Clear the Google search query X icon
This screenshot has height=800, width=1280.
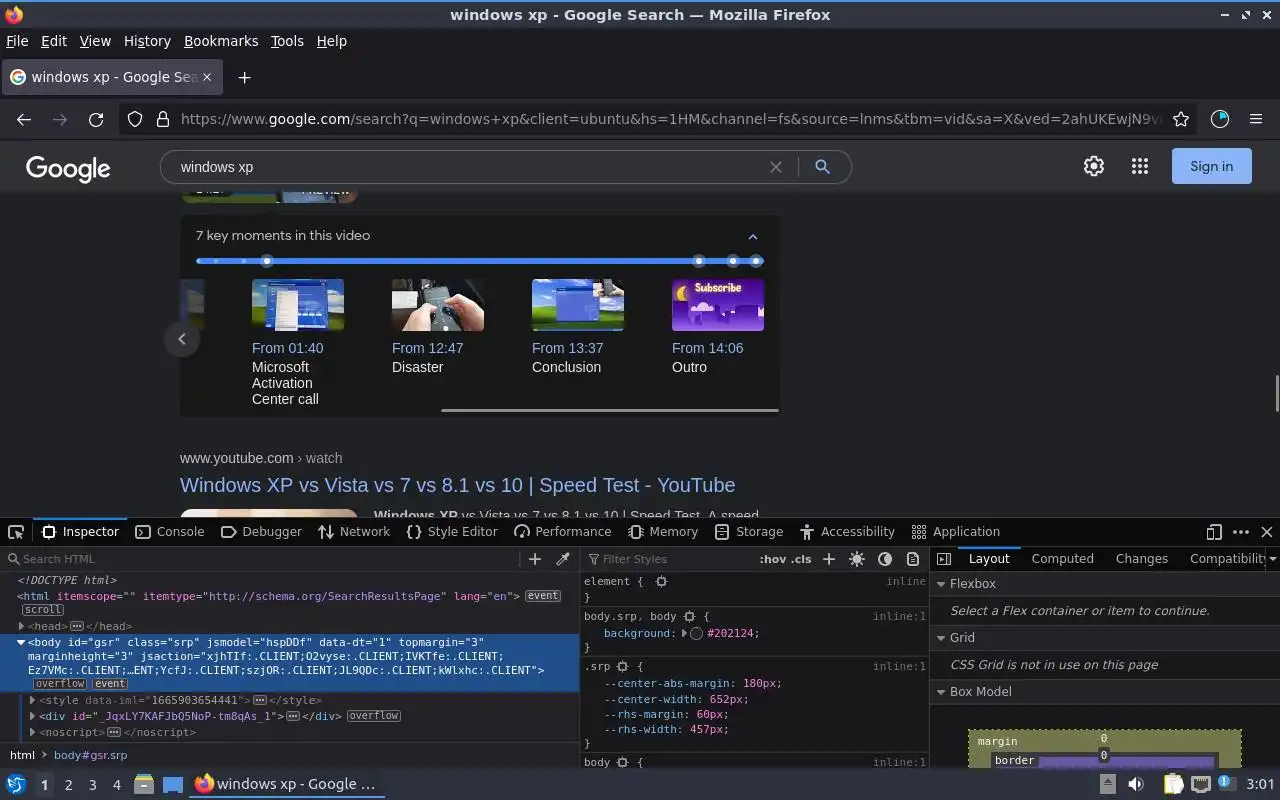tap(776, 167)
